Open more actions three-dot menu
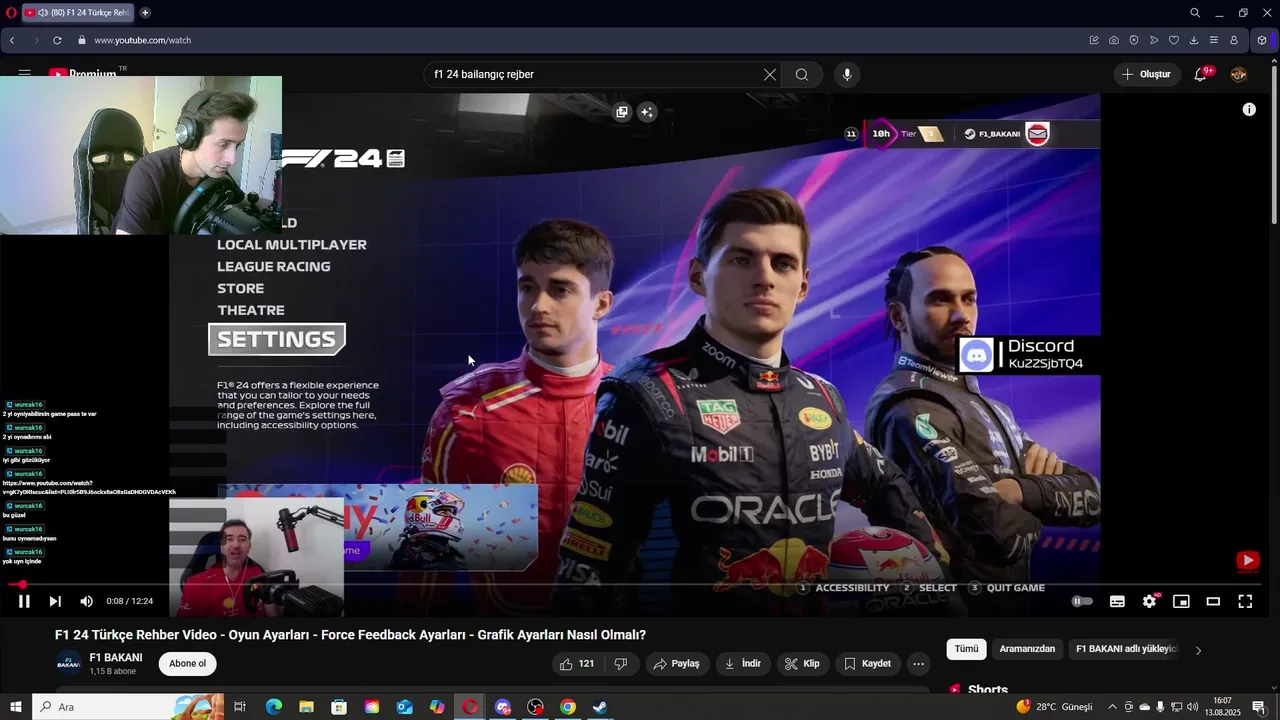 (x=918, y=664)
